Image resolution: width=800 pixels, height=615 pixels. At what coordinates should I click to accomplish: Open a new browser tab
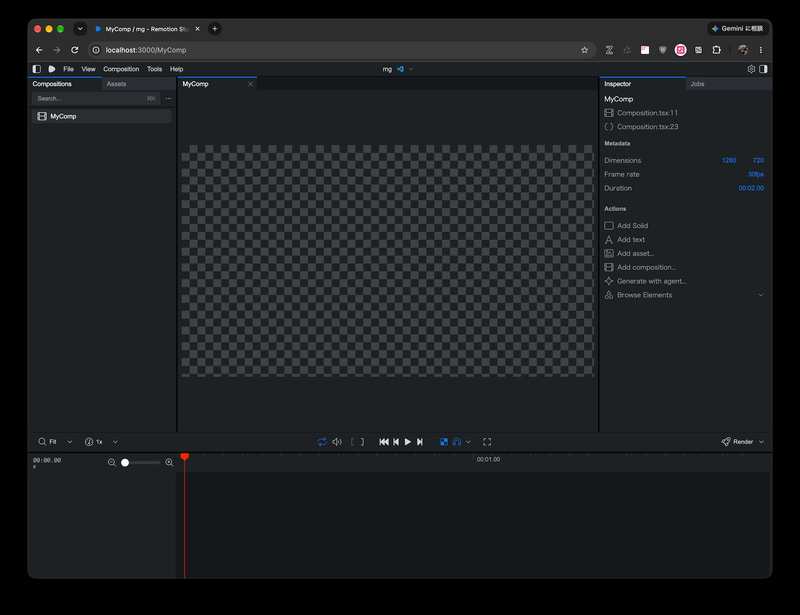tap(215, 29)
